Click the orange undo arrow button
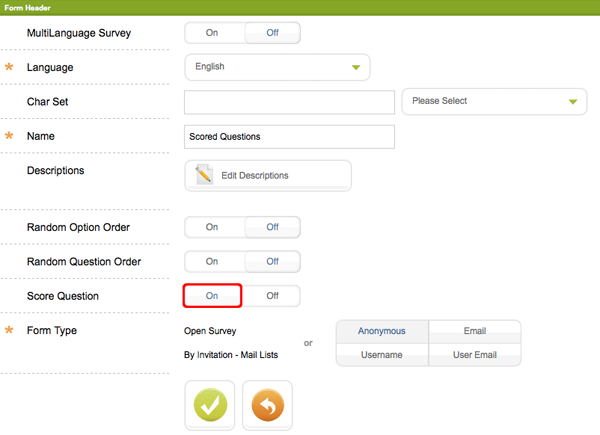600x435 pixels. pos(267,405)
